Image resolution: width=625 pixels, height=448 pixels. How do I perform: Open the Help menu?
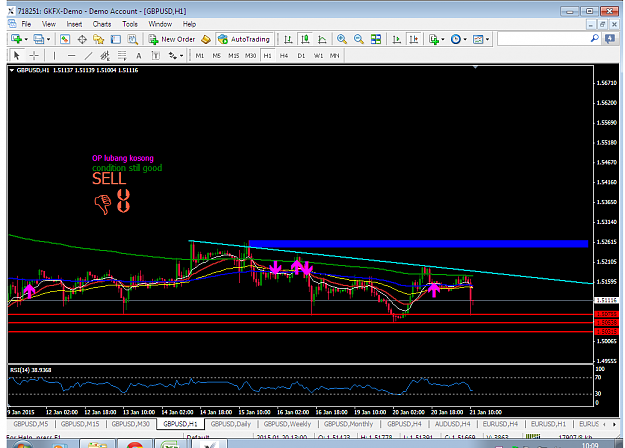(189, 24)
